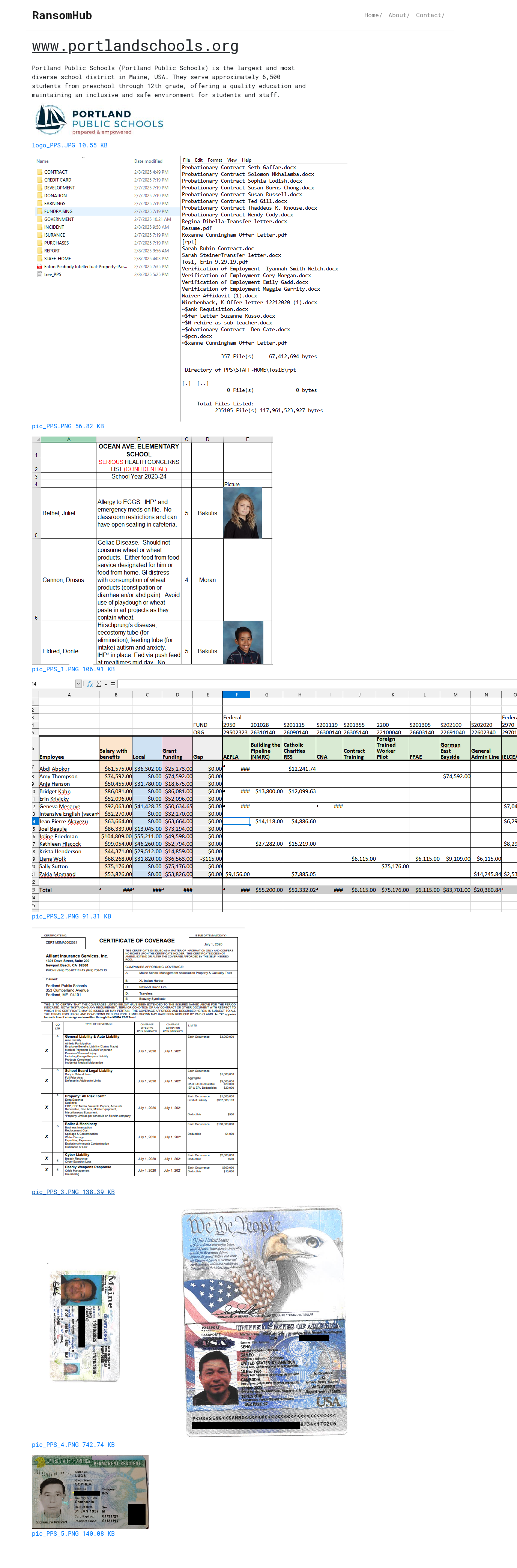
Task: Click the Portland Public Schools logo image
Action: 99,120
